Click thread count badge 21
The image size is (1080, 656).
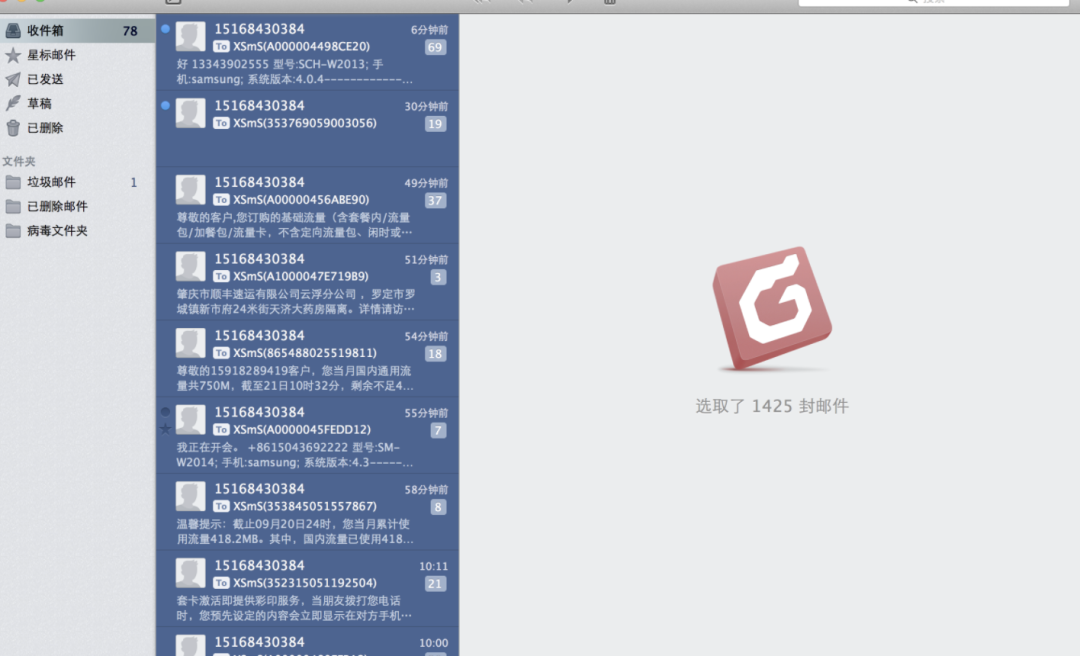[x=435, y=583]
